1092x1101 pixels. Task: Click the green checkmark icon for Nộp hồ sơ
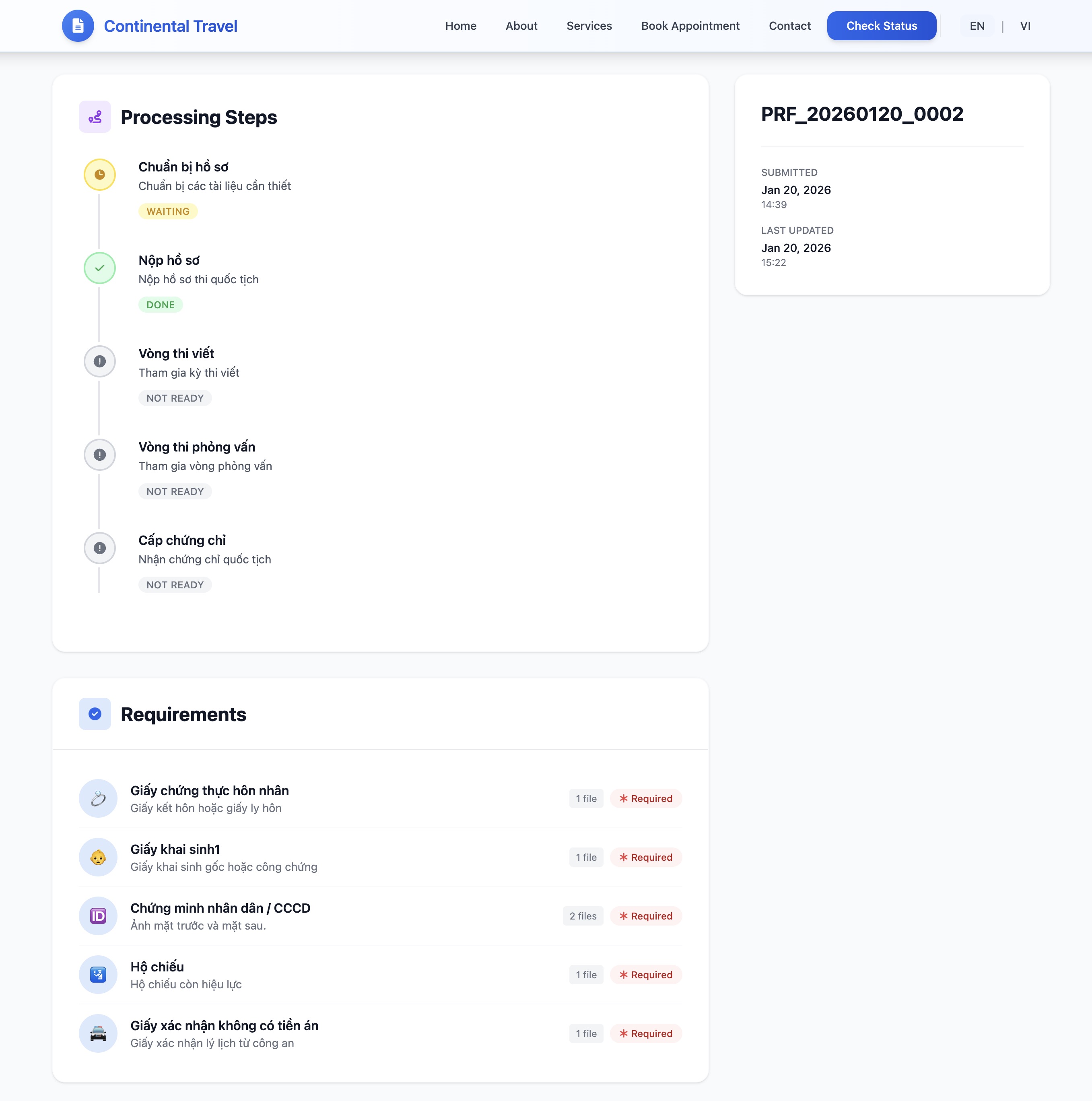[x=100, y=268]
